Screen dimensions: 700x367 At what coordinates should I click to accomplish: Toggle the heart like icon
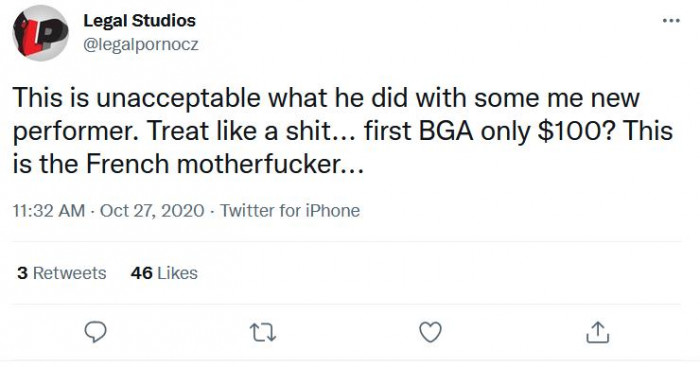[430, 332]
